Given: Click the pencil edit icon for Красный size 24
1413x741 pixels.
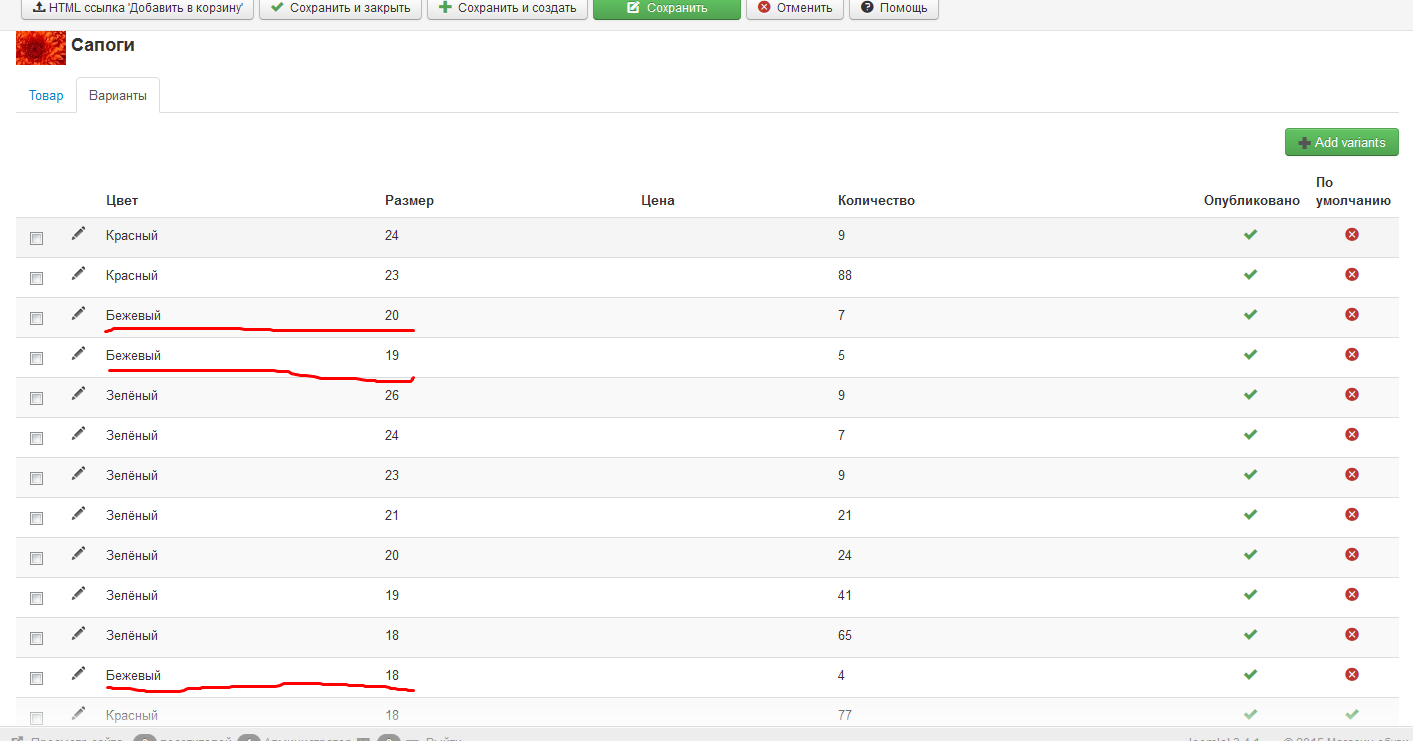Looking at the screenshot, I should [x=78, y=234].
